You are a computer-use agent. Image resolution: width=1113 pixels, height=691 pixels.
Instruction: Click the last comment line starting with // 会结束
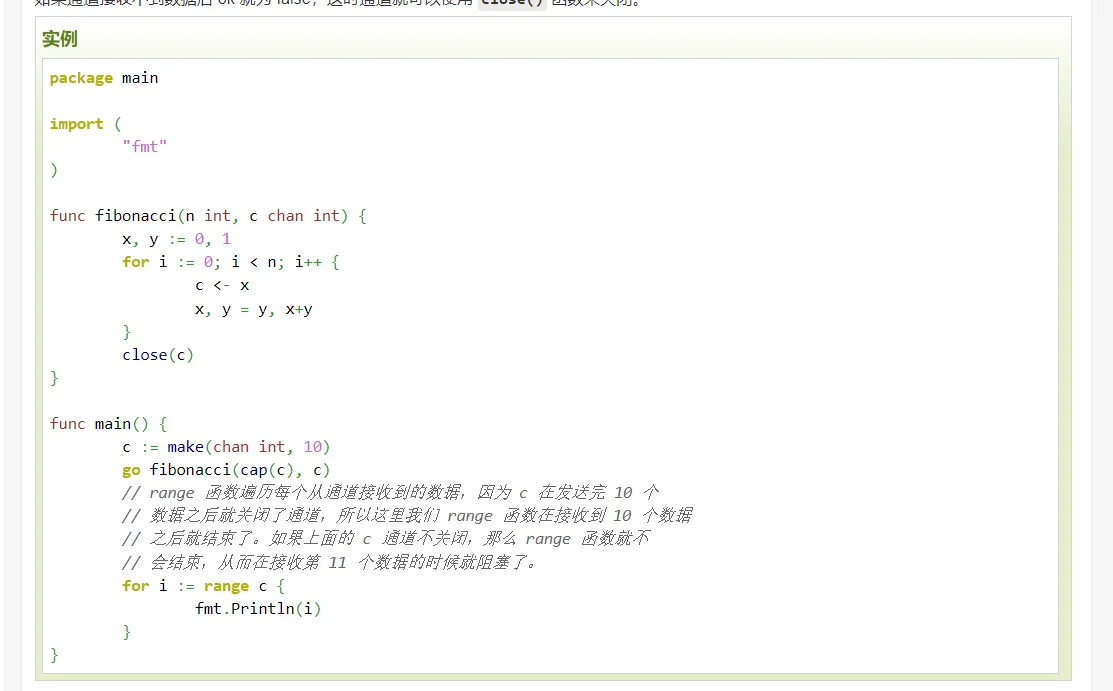pyautogui.click(x=330, y=562)
